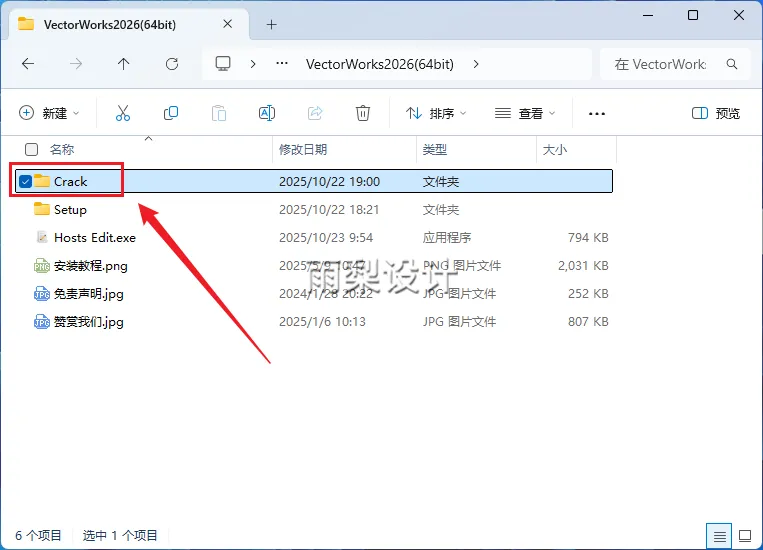The image size is (763, 550).
Task: Select the Setup folder name
Action: coord(70,210)
